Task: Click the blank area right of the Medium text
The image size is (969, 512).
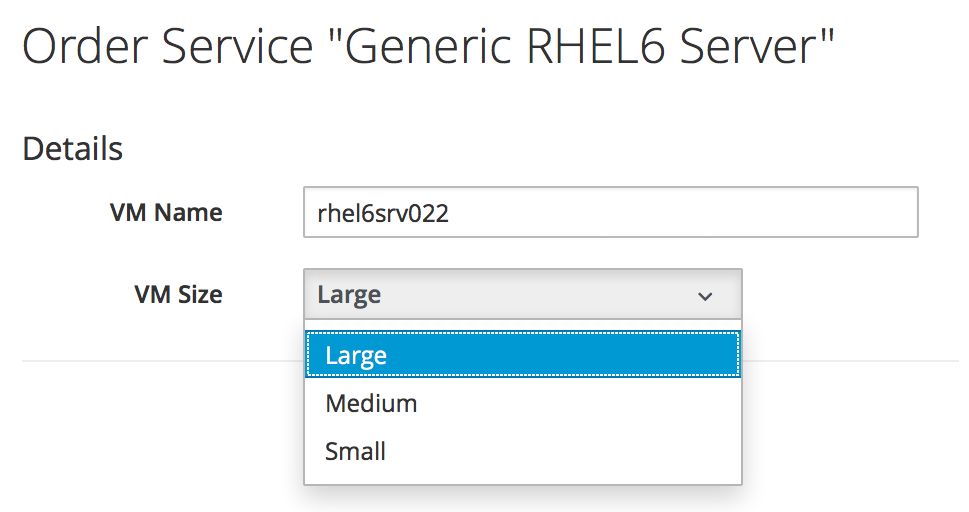Action: tap(580, 404)
